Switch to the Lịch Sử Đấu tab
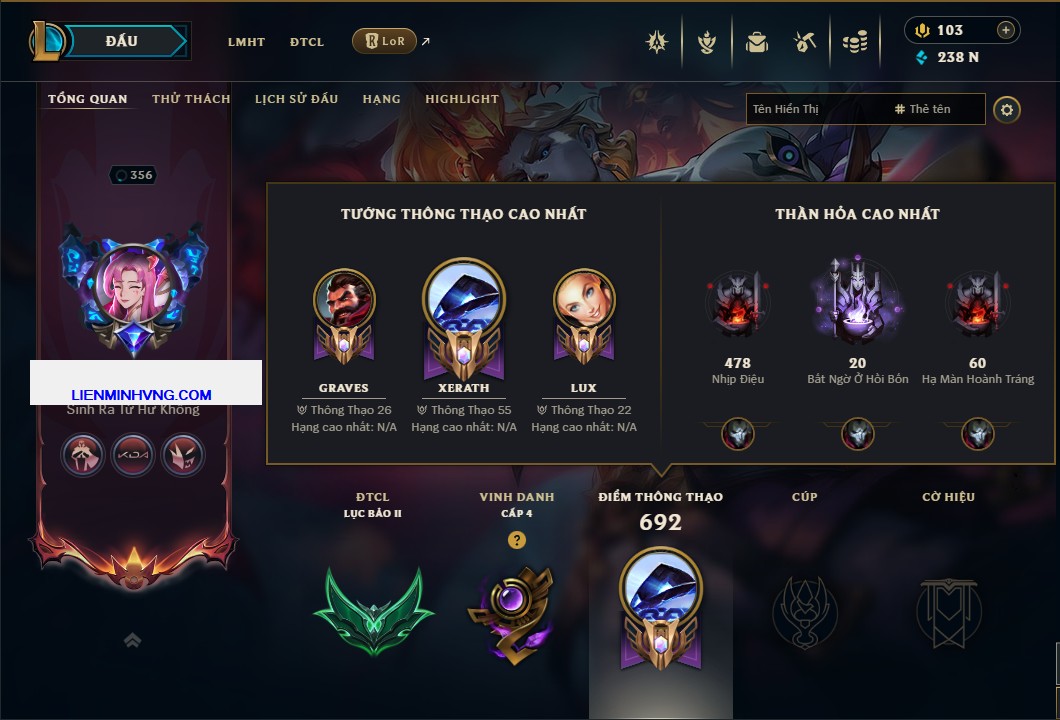The height and width of the screenshot is (720, 1060). point(296,99)
